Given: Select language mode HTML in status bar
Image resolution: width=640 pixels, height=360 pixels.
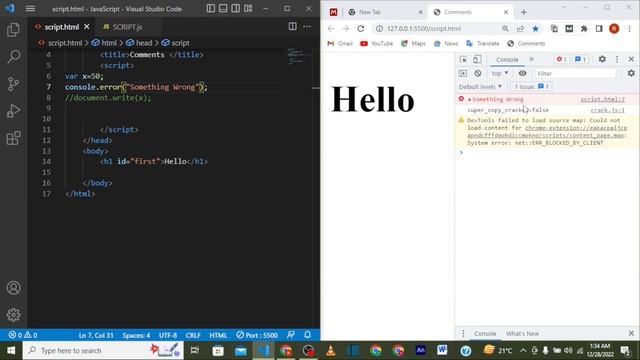Looking at the screenshot, I should click(x=218, y=335).
